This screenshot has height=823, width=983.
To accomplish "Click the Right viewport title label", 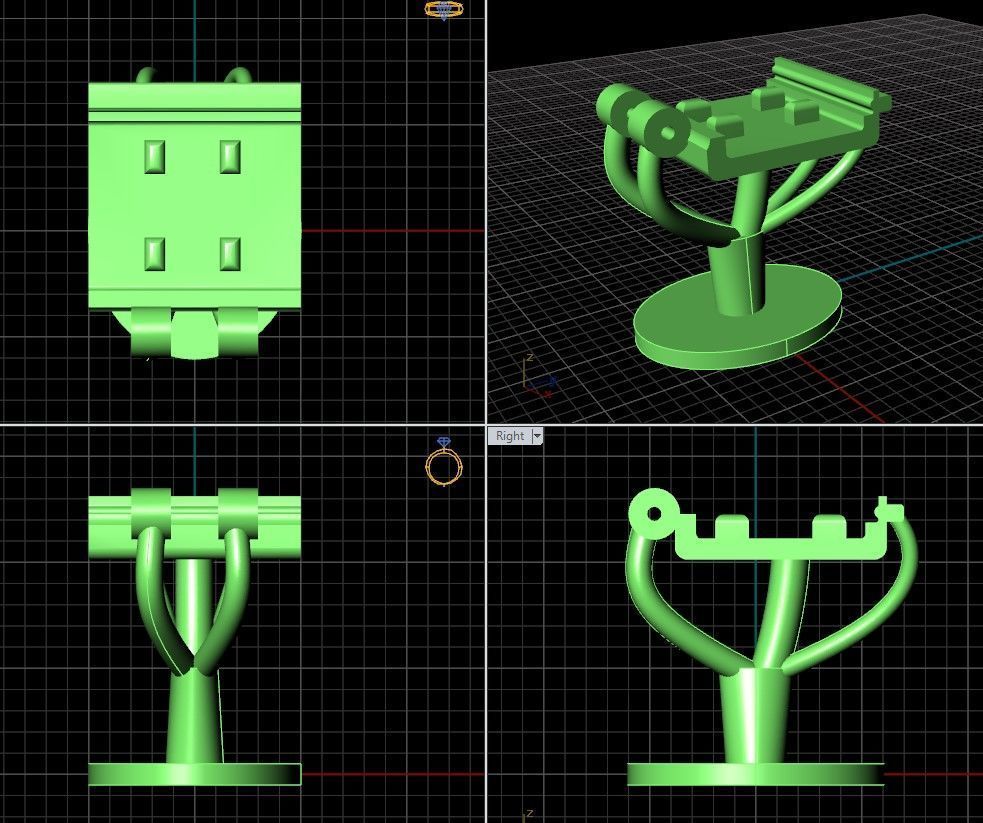I will pyautogui.click(x=510, y=436).
